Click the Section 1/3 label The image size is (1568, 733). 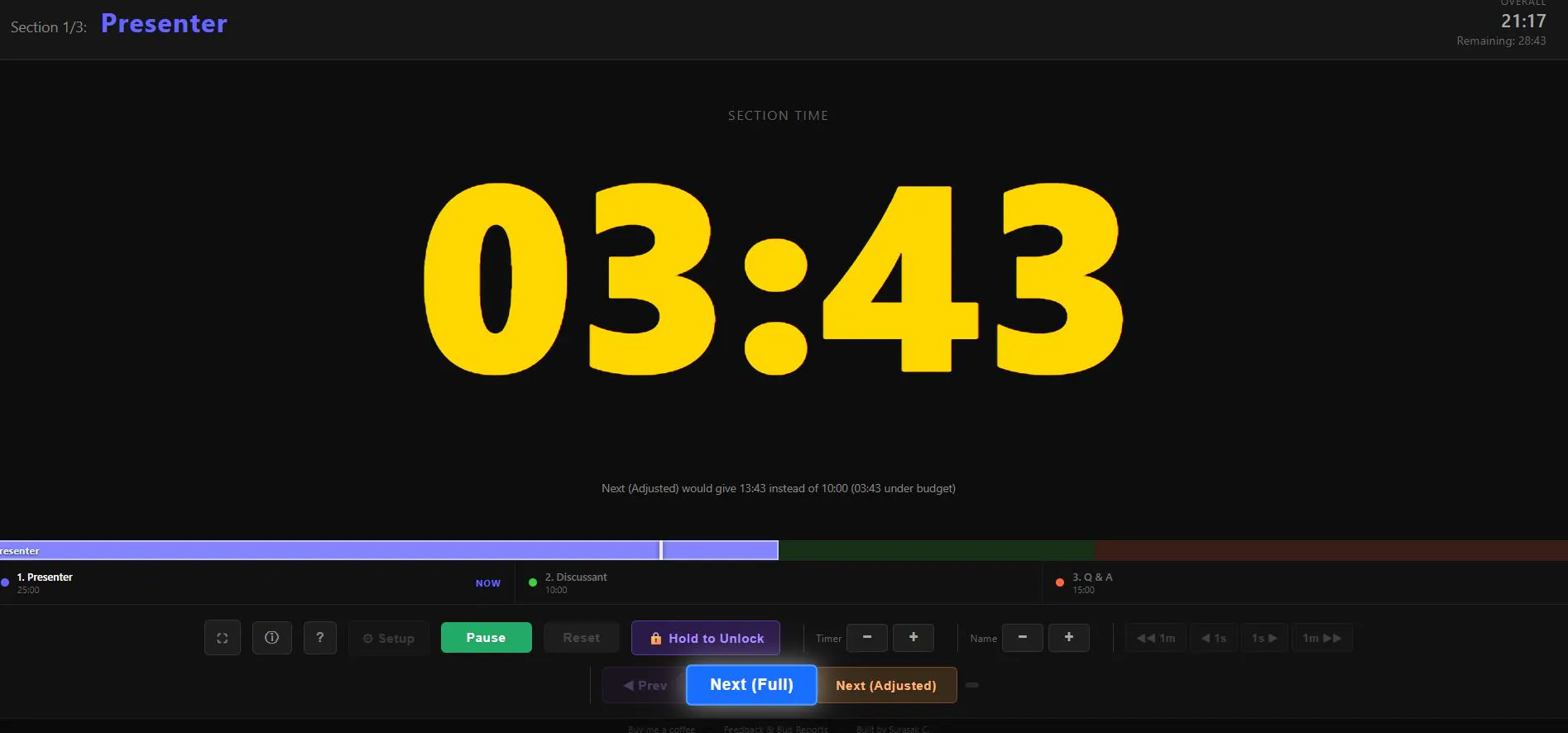click(x=48, y=27)
